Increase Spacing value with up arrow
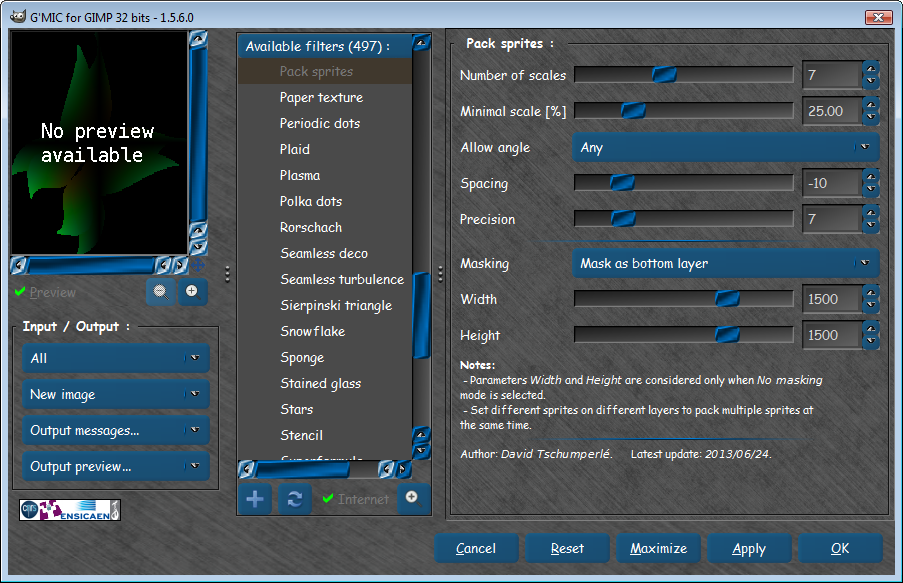 point(871,177)
